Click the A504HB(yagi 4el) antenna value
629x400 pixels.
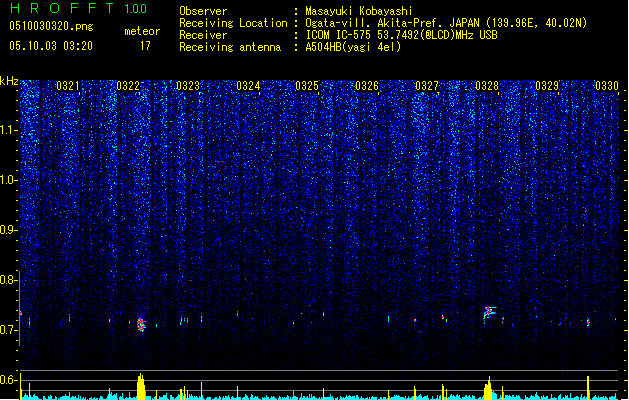coord(353,47)
